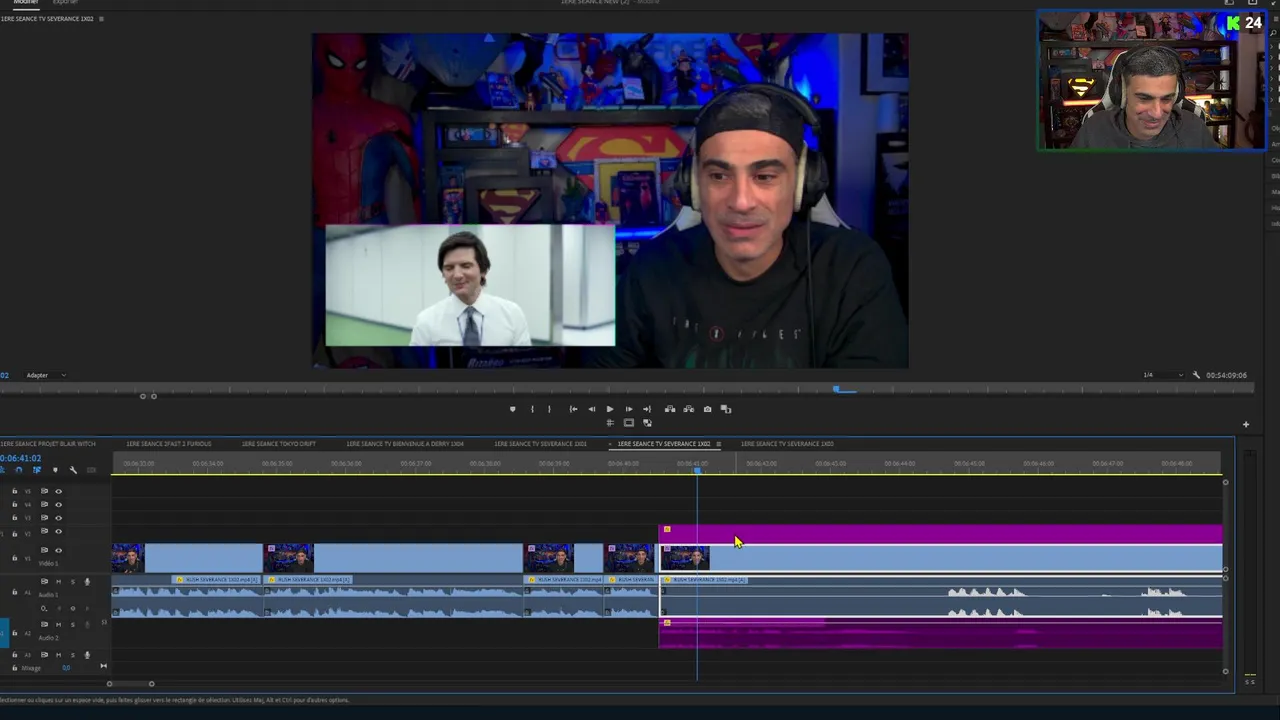Mute the A3 track
The width and height of the screenshot is (1280, 720).
(58, 655)
